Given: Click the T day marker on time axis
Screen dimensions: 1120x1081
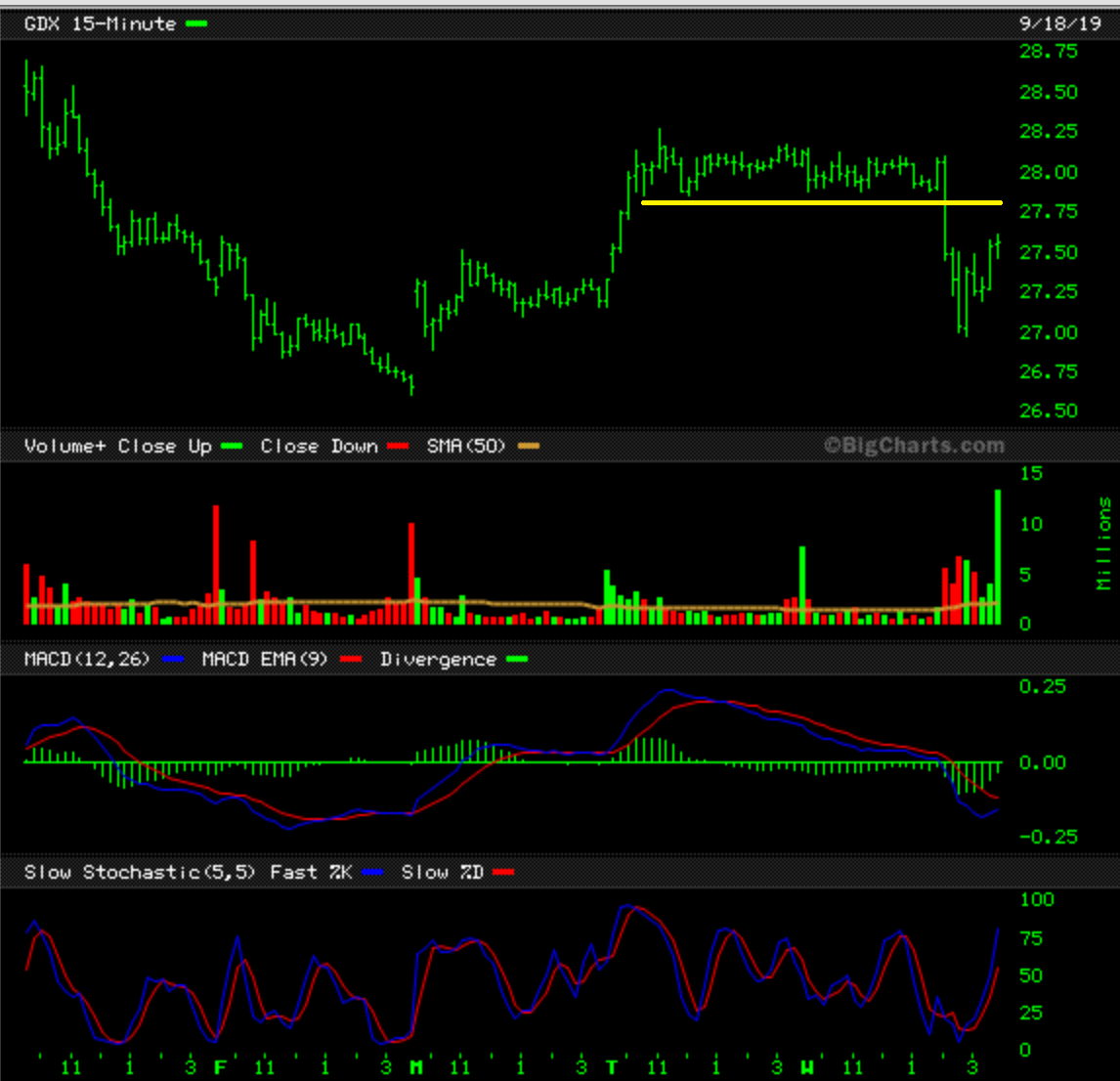Looking at the screenshot, I should (613, 1067).
